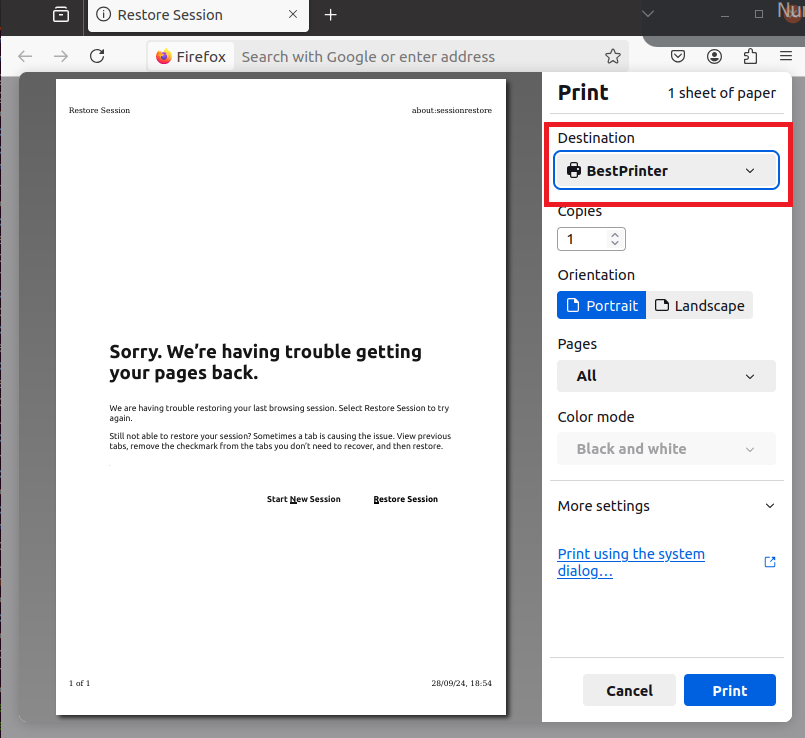
Task: Increase the number of copies
Action: [615, 235]
